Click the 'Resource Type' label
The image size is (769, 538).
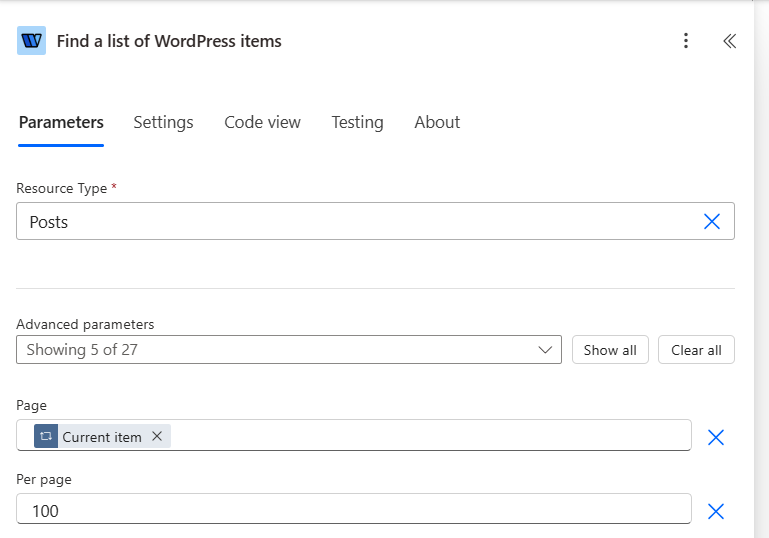click(61, 188)
